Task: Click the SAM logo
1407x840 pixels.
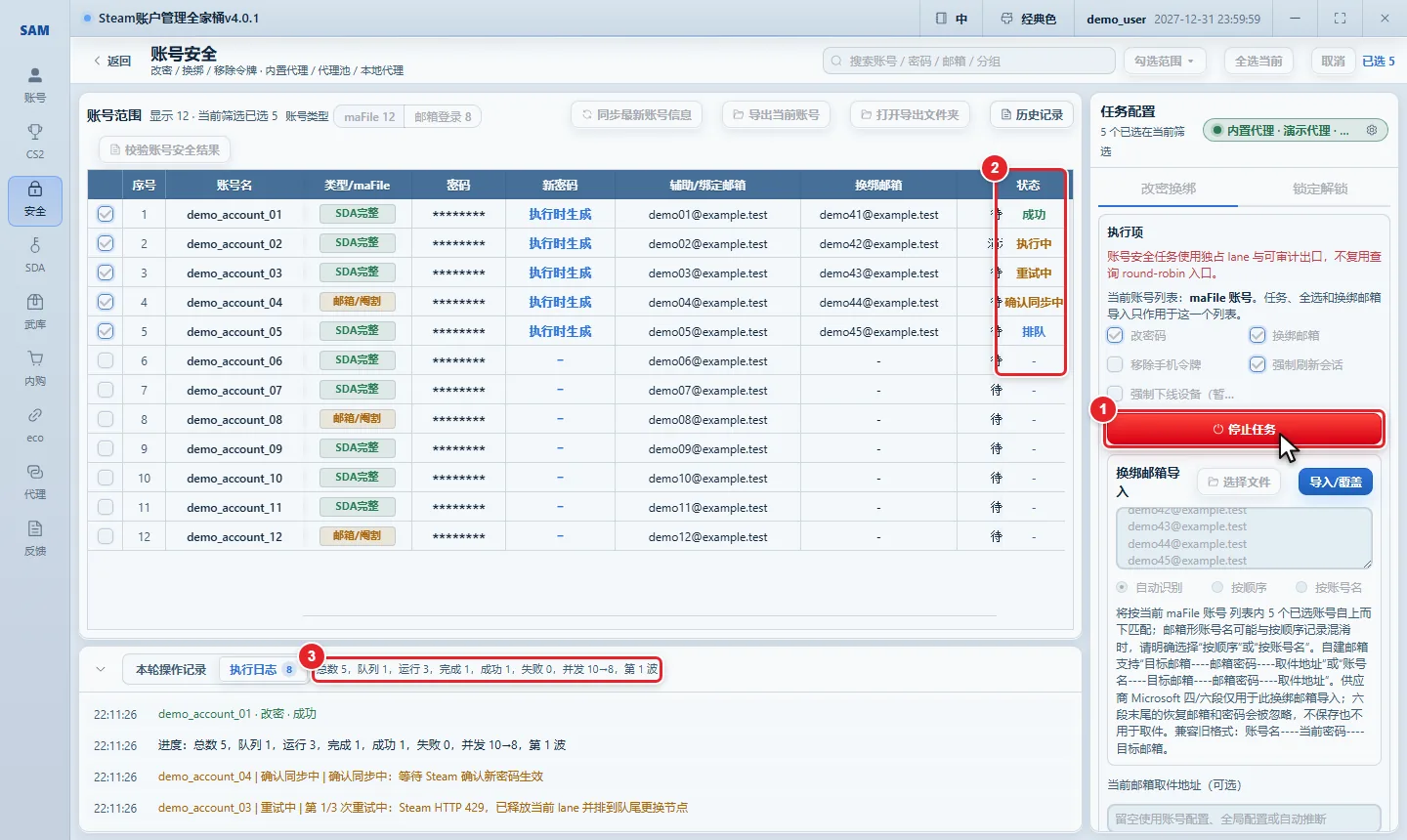Action: (35, 30)
